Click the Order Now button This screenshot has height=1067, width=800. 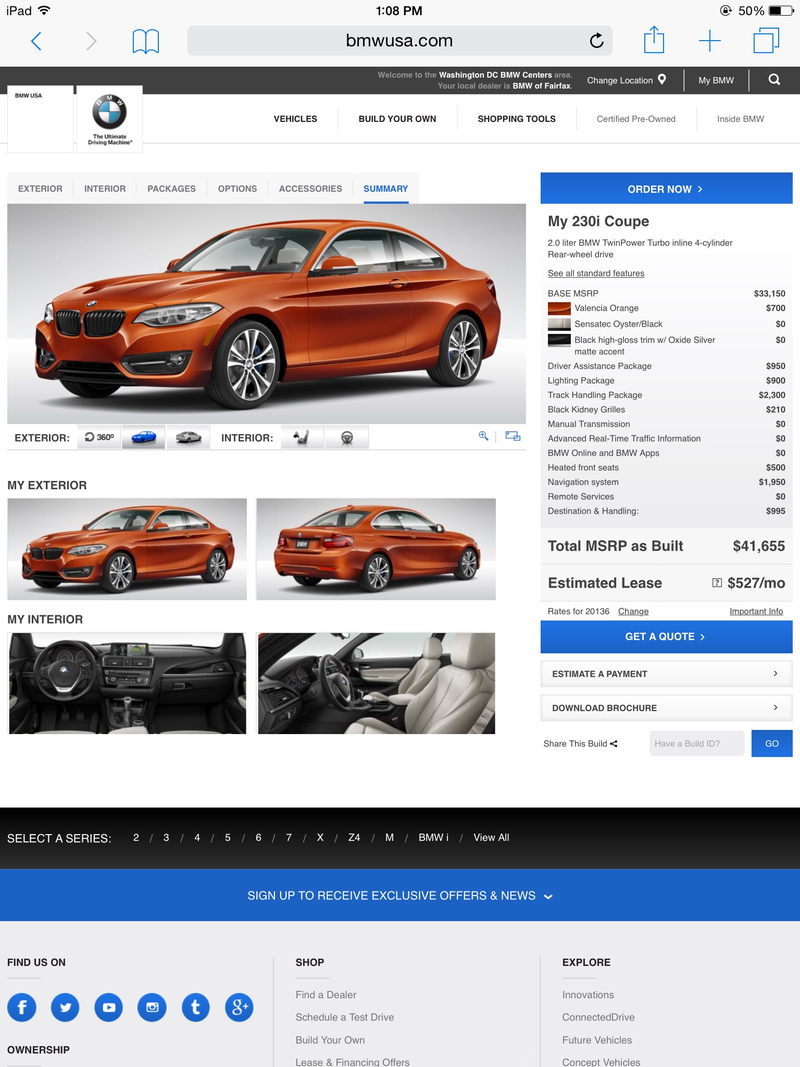(666, 188)
